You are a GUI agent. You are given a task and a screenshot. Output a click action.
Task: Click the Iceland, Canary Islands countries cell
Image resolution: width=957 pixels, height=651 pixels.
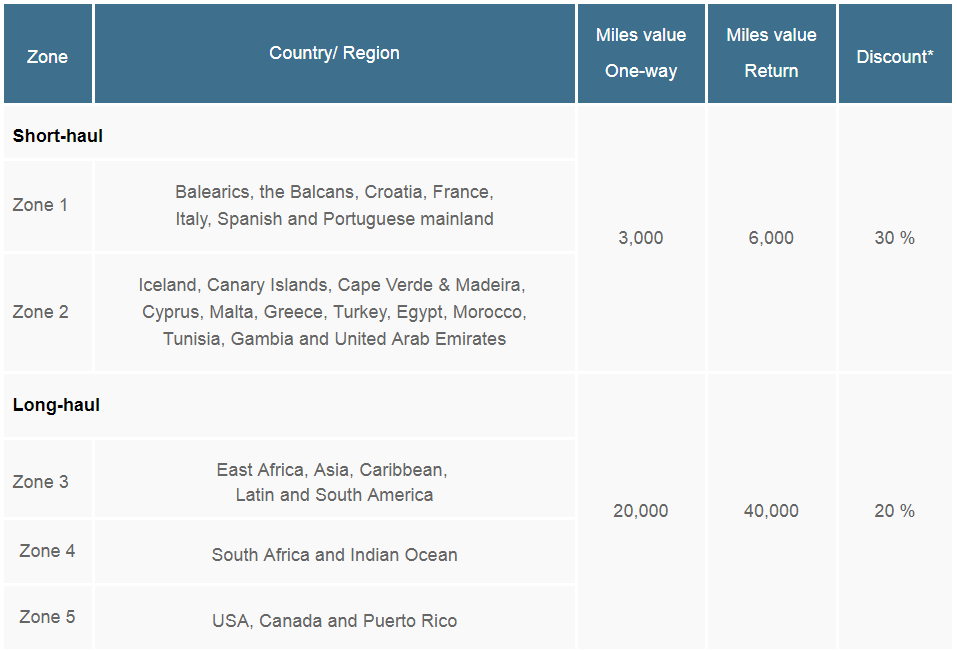point(334,312)
